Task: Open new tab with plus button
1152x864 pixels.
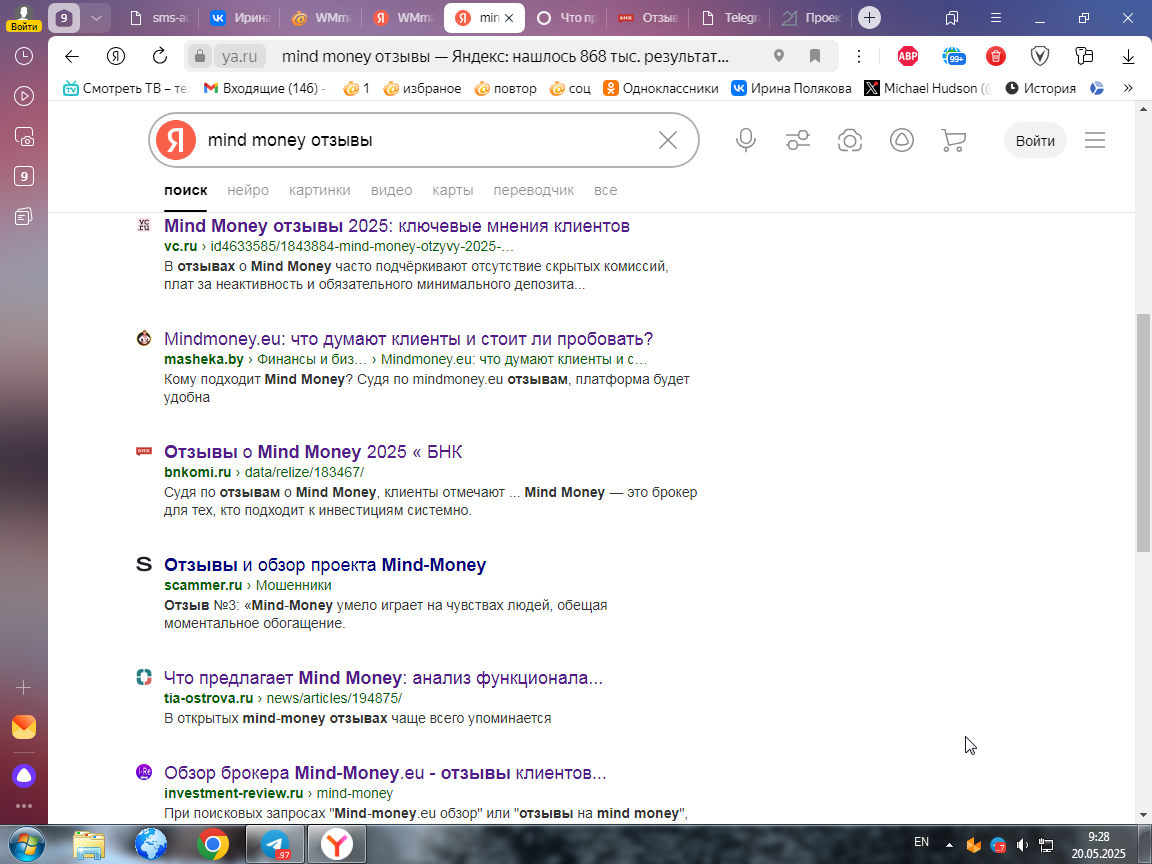Action: (x=869, y=18)
